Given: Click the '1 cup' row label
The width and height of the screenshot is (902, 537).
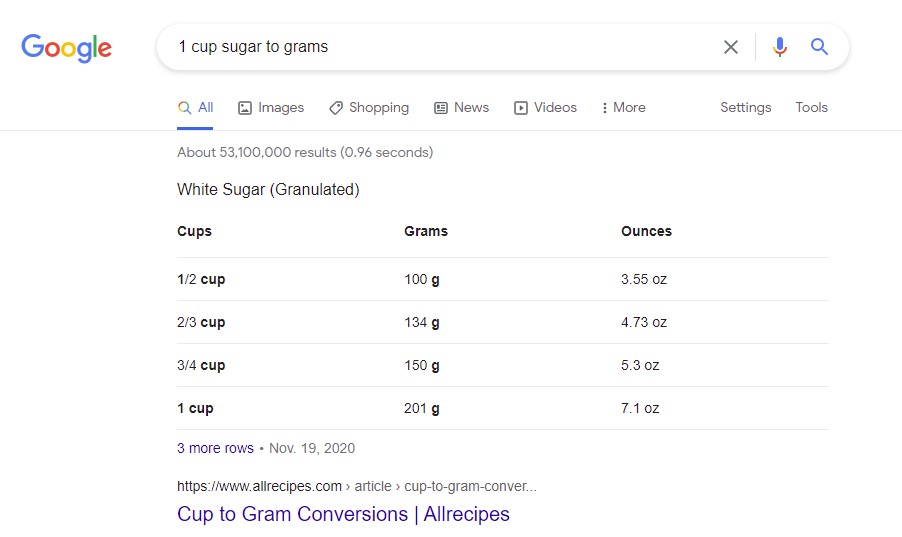Looking at the screenshot, I should coord(195,408).
